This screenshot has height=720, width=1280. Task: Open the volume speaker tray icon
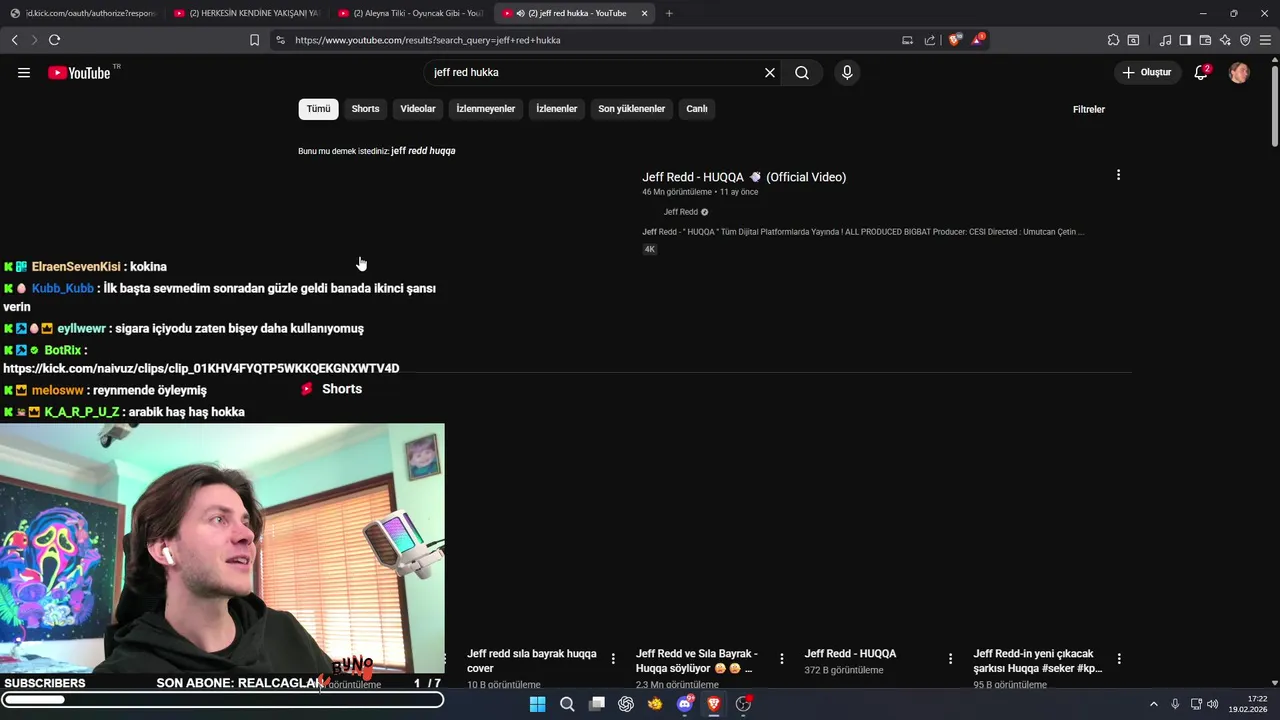coord(1213,704)
